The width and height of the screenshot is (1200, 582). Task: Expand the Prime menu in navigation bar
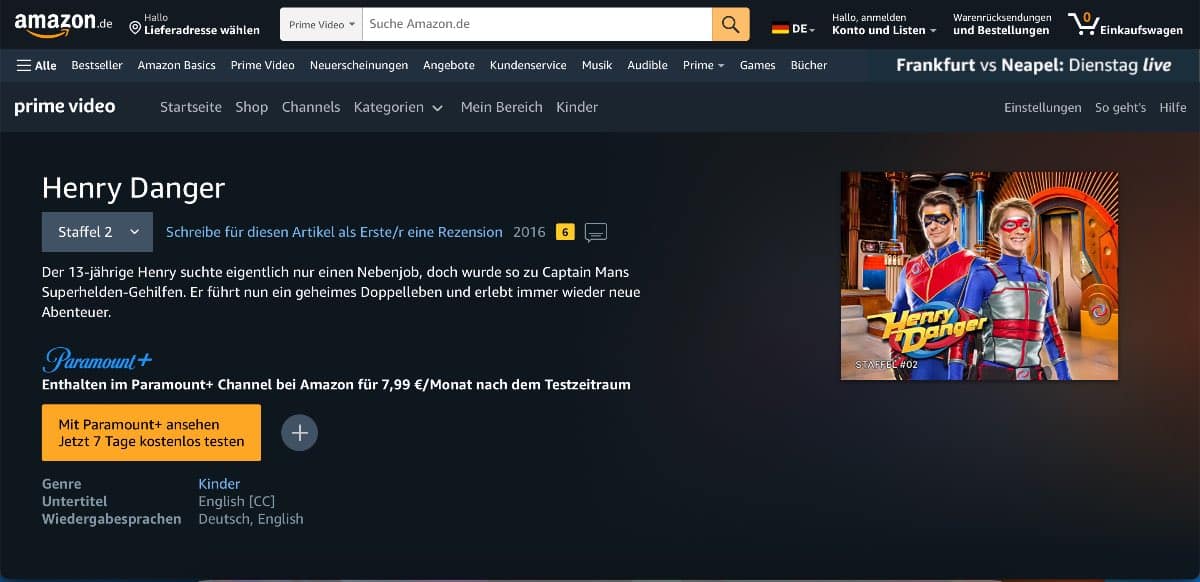coord(703,65)
